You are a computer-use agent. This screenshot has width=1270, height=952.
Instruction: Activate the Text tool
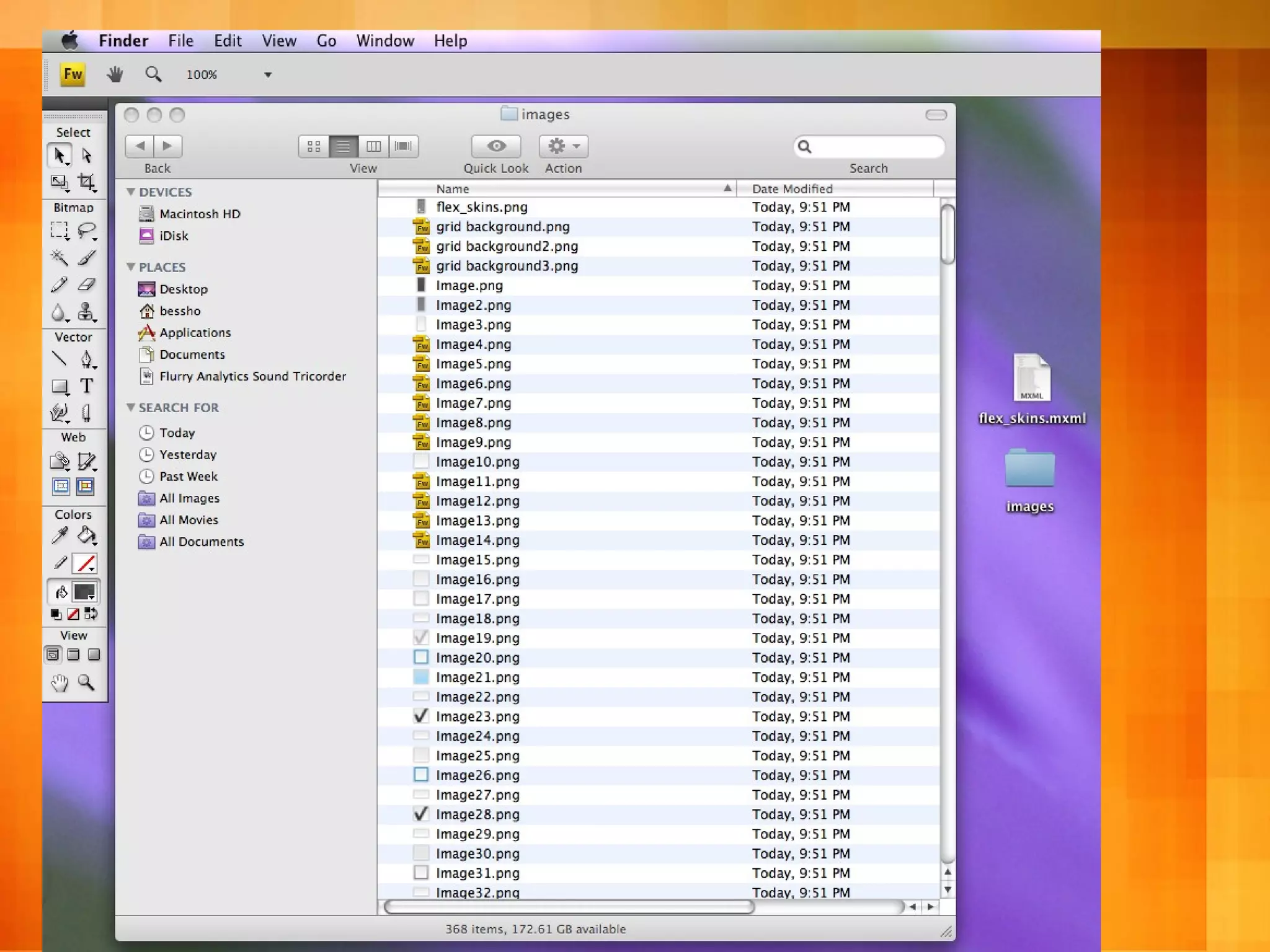click(x=87, y=386)
